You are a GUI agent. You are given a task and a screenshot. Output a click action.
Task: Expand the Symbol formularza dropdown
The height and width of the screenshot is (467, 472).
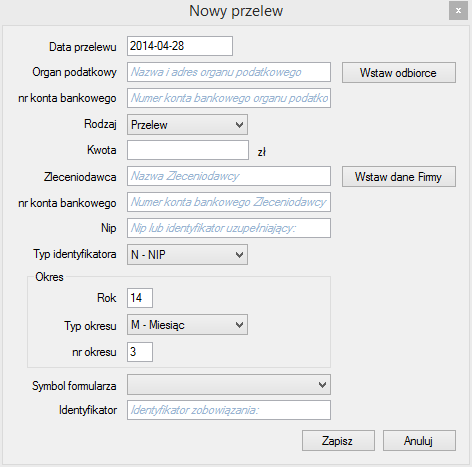click(229, 385)
